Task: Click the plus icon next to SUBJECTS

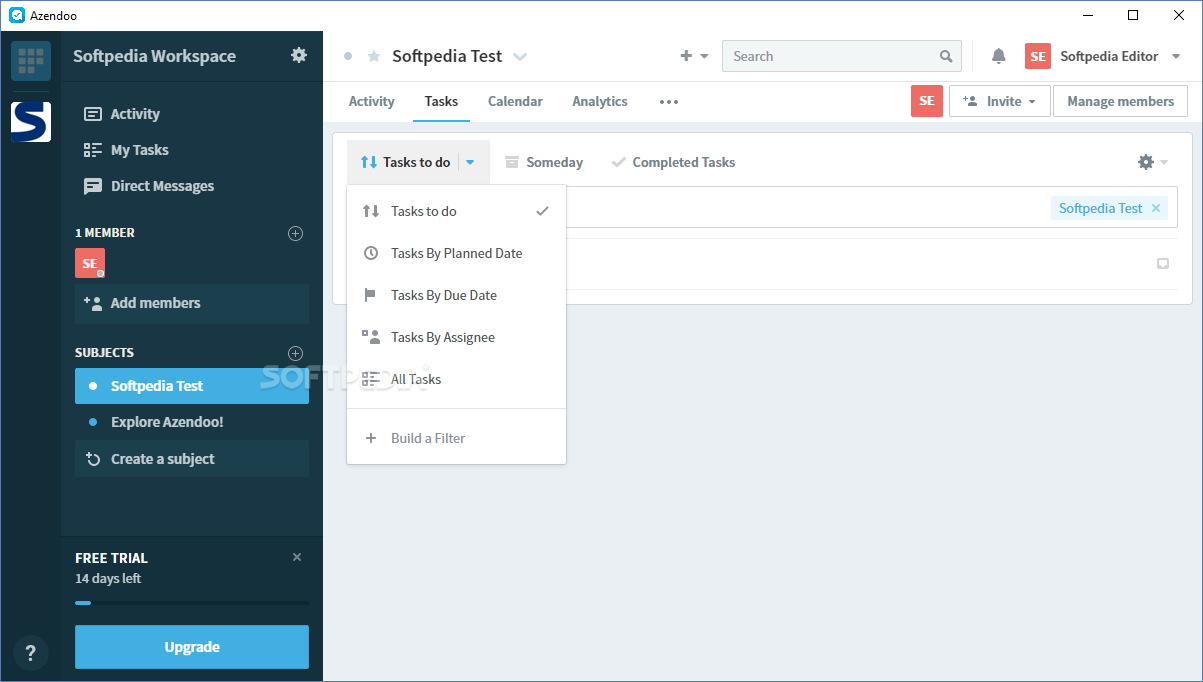Action: tap(295, 353)
